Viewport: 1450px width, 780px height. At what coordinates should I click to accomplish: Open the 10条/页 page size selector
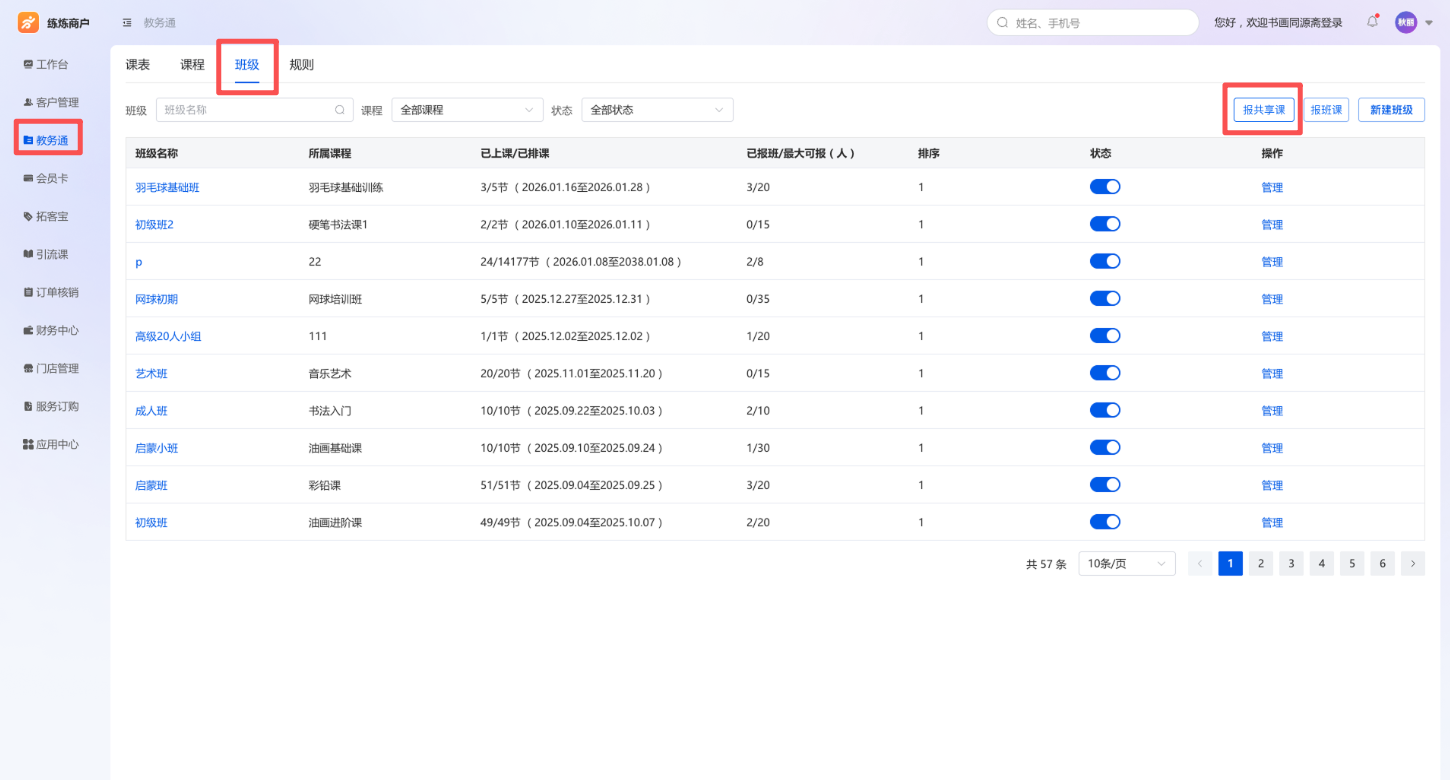pos(1127,564)
